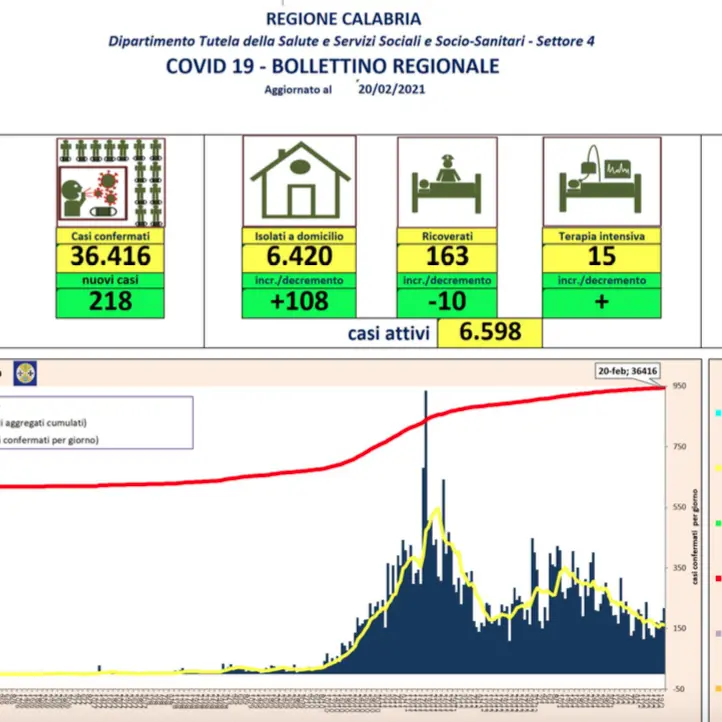This screenshot has height=722, width=722.
Task: Click the 'casi confermati per giorno' axis title
Action: point(695,537)
